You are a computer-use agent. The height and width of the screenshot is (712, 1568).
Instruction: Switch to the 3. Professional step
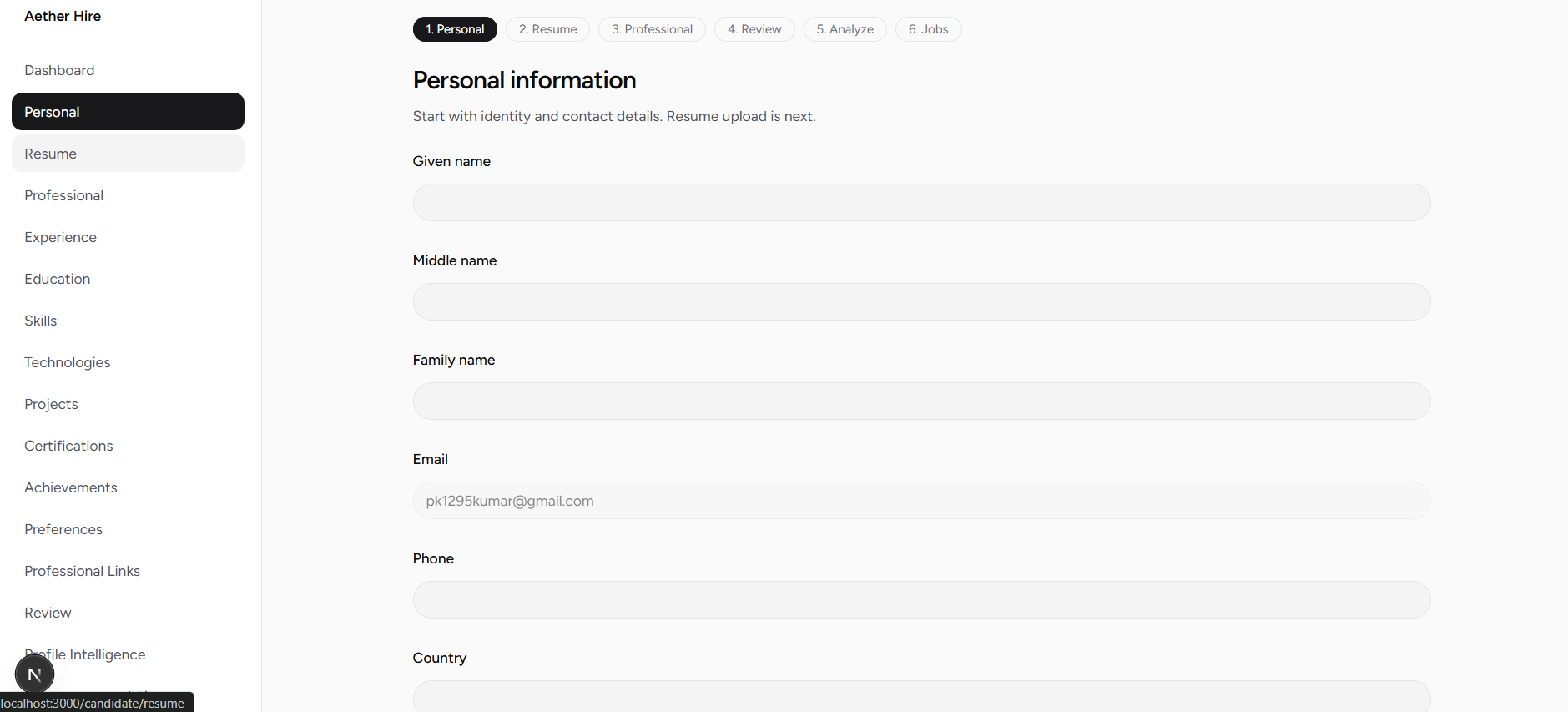coord(652,29)
